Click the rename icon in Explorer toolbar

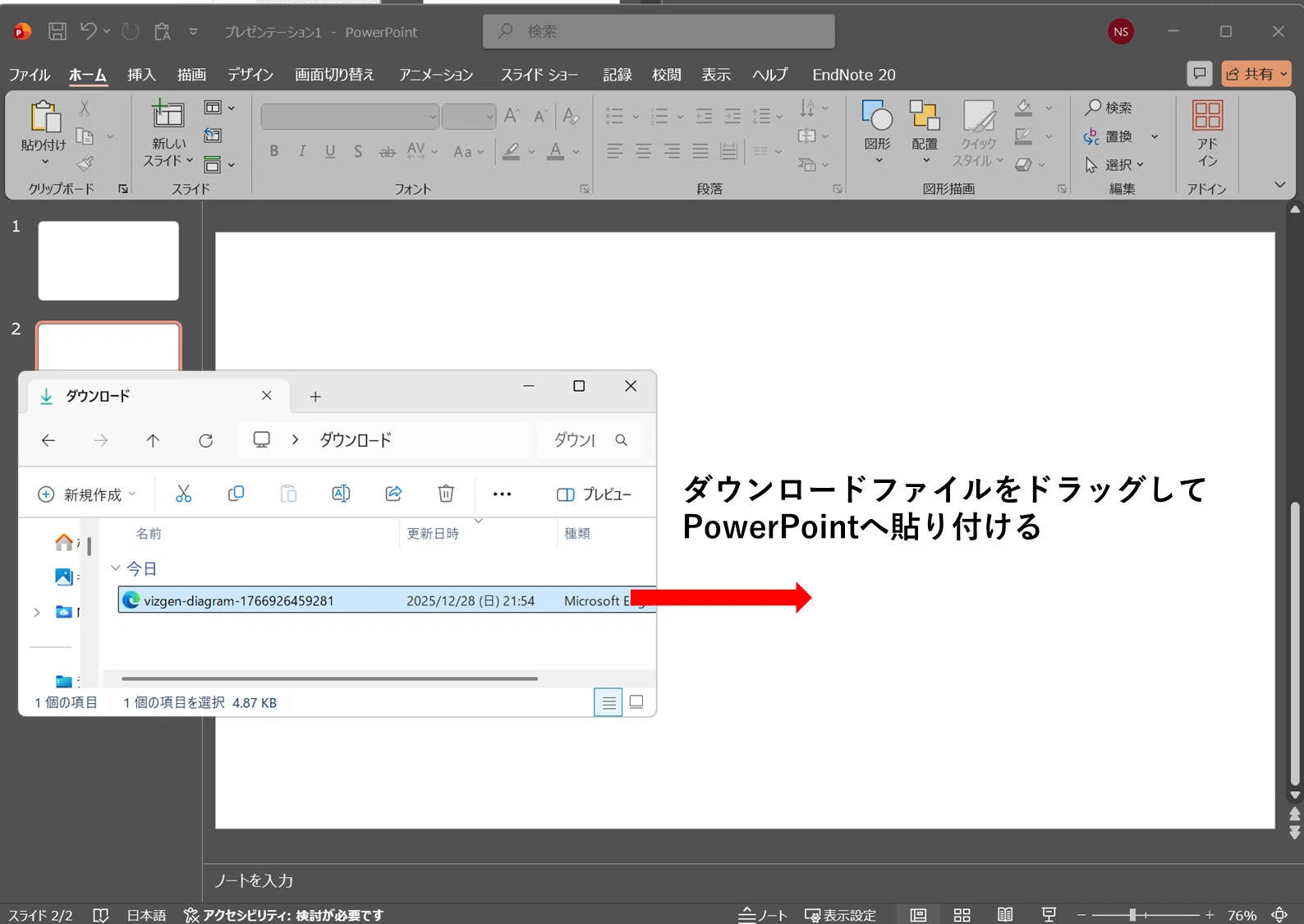click(x=341, y=494)
